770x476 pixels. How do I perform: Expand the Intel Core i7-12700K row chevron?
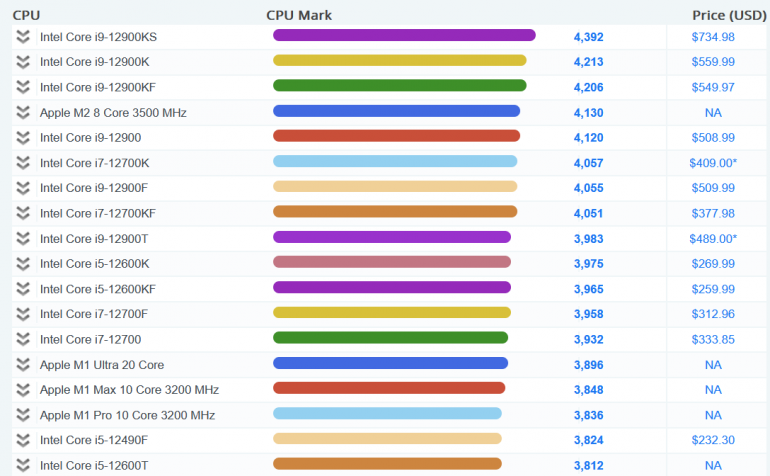[23, 163]
